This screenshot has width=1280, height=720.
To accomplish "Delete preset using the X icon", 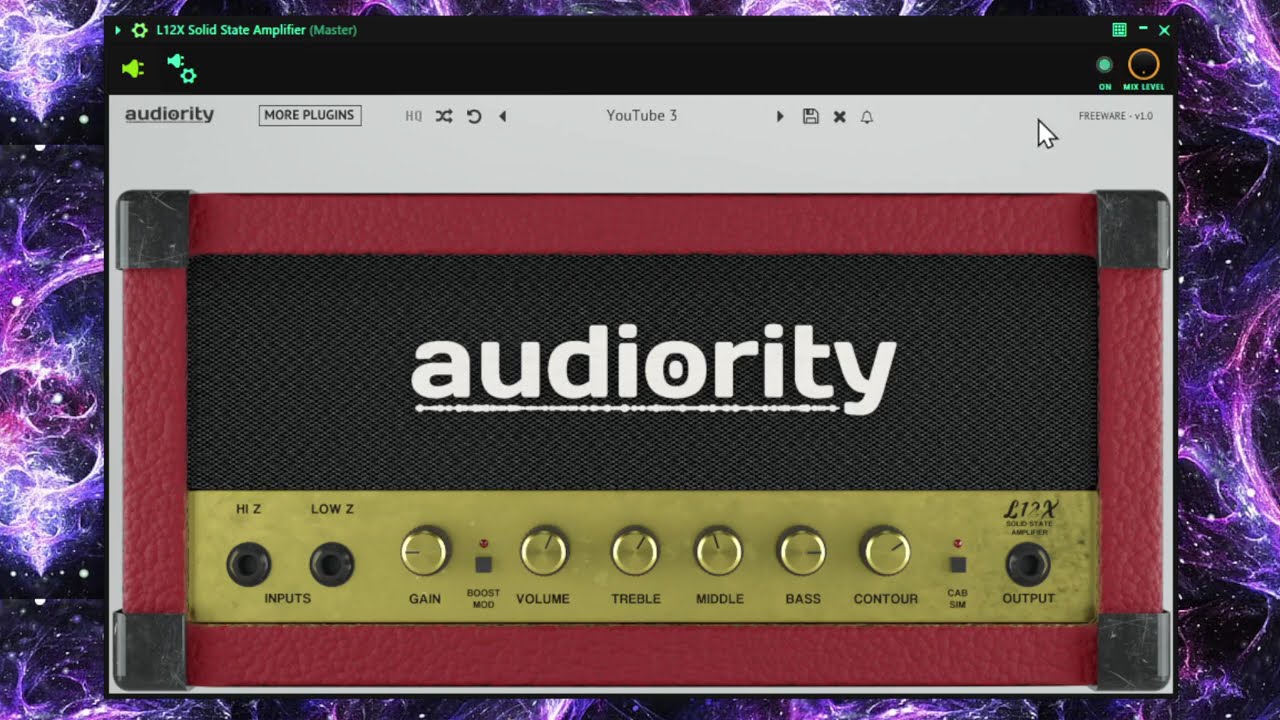I will click(839, 116).
